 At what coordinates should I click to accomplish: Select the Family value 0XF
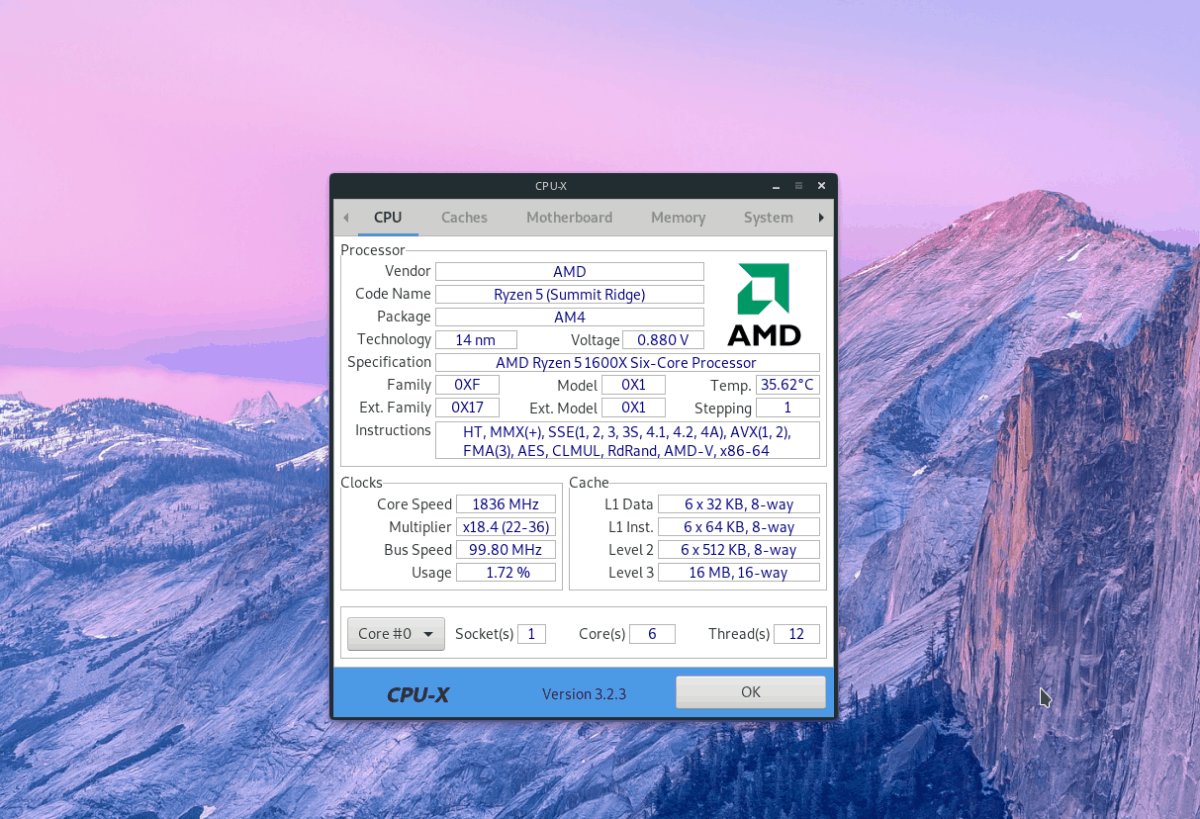467,385
